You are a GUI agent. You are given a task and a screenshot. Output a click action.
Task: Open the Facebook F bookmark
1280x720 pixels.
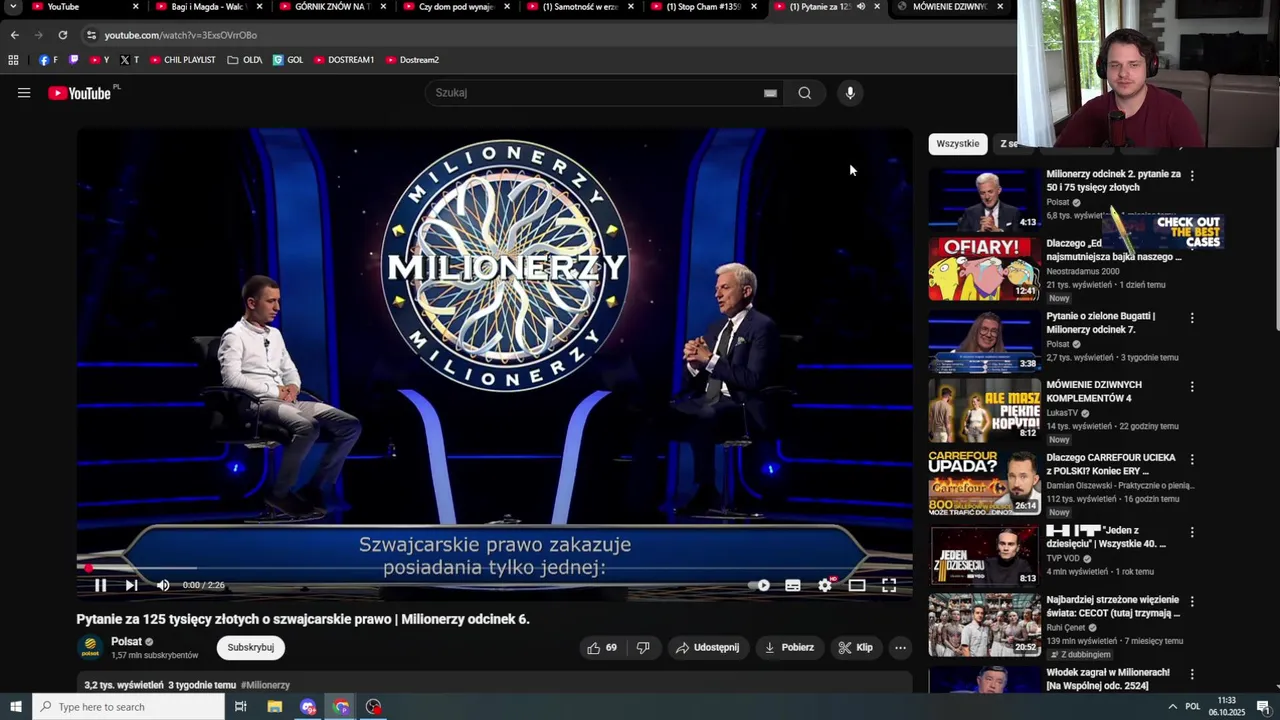pos(48,60)
